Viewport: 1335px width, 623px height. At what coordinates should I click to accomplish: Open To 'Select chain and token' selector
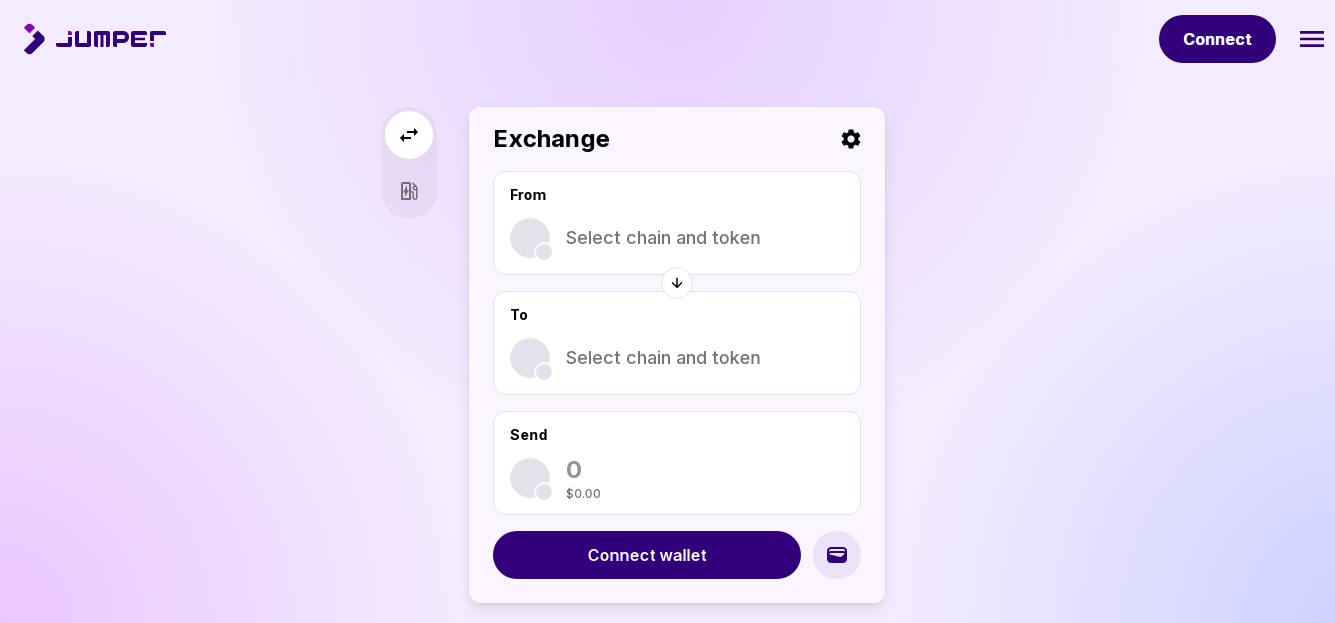point(663,358)
